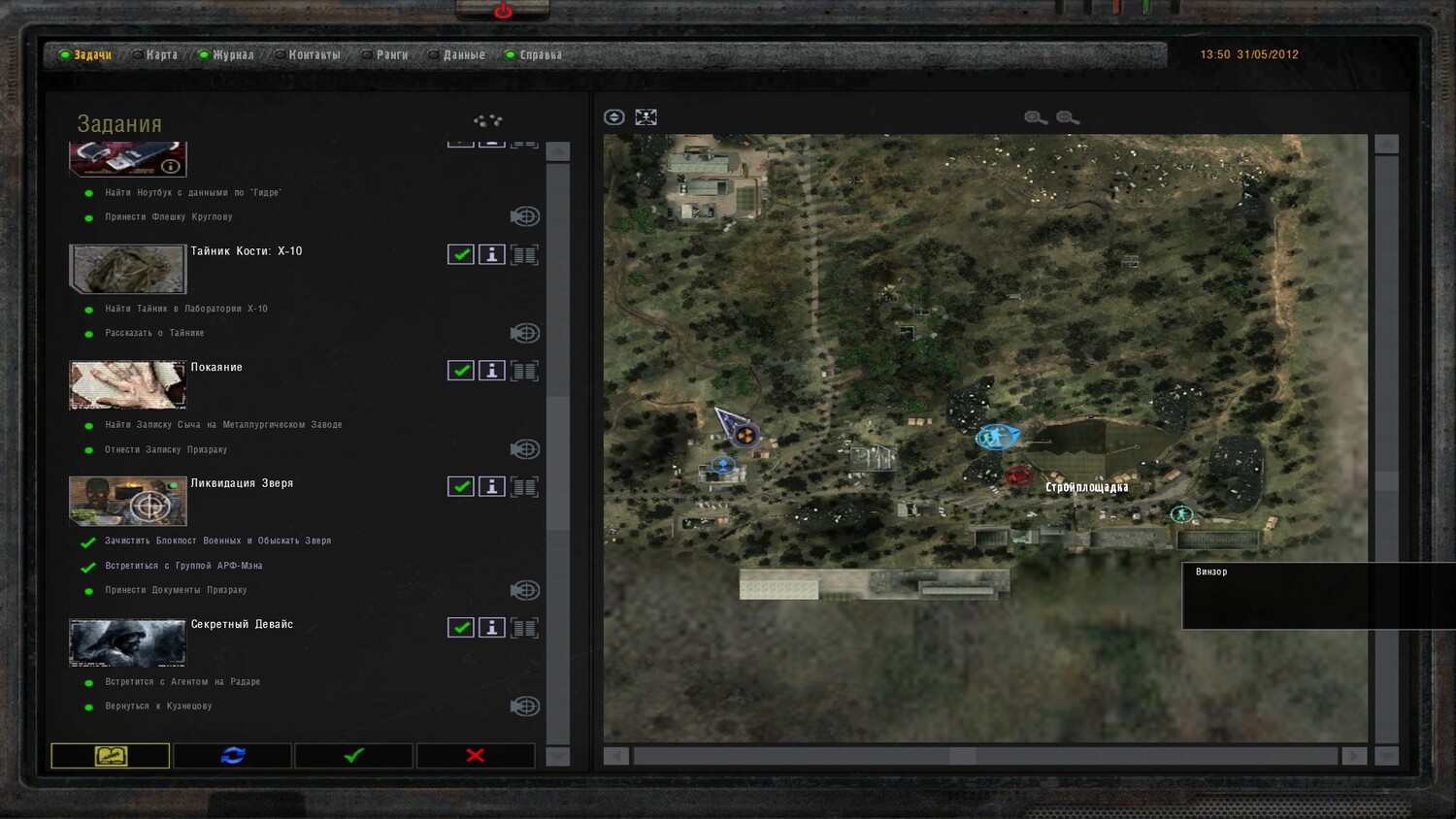This screenshot has width=1456, height=819.
Task: Click the blue refresh arrows filter button
Action: click(x=233, y=755)
